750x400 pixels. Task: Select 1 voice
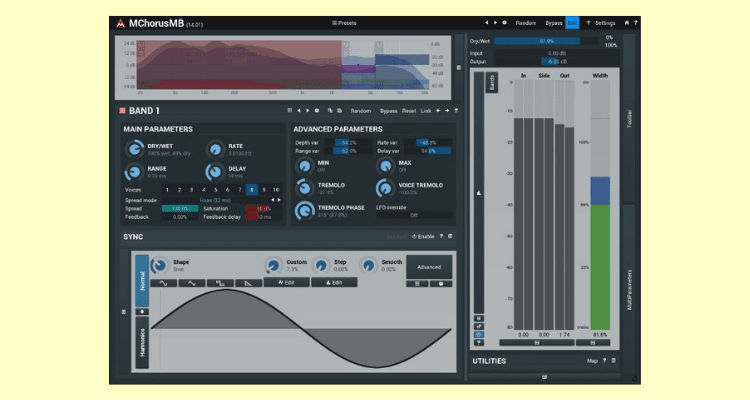[x=167, y=190]
